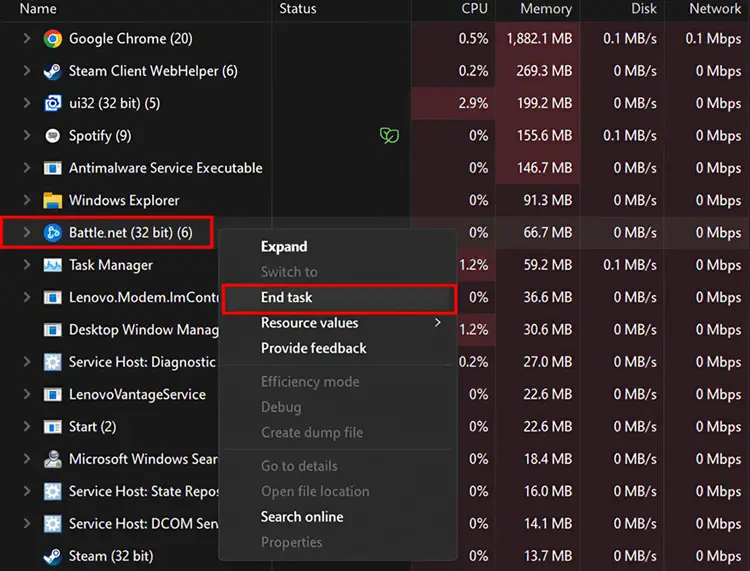Click the Microsoft Windows Search icon
The height and width of the screenshot is (571, 750).
[x=53, y=459]
